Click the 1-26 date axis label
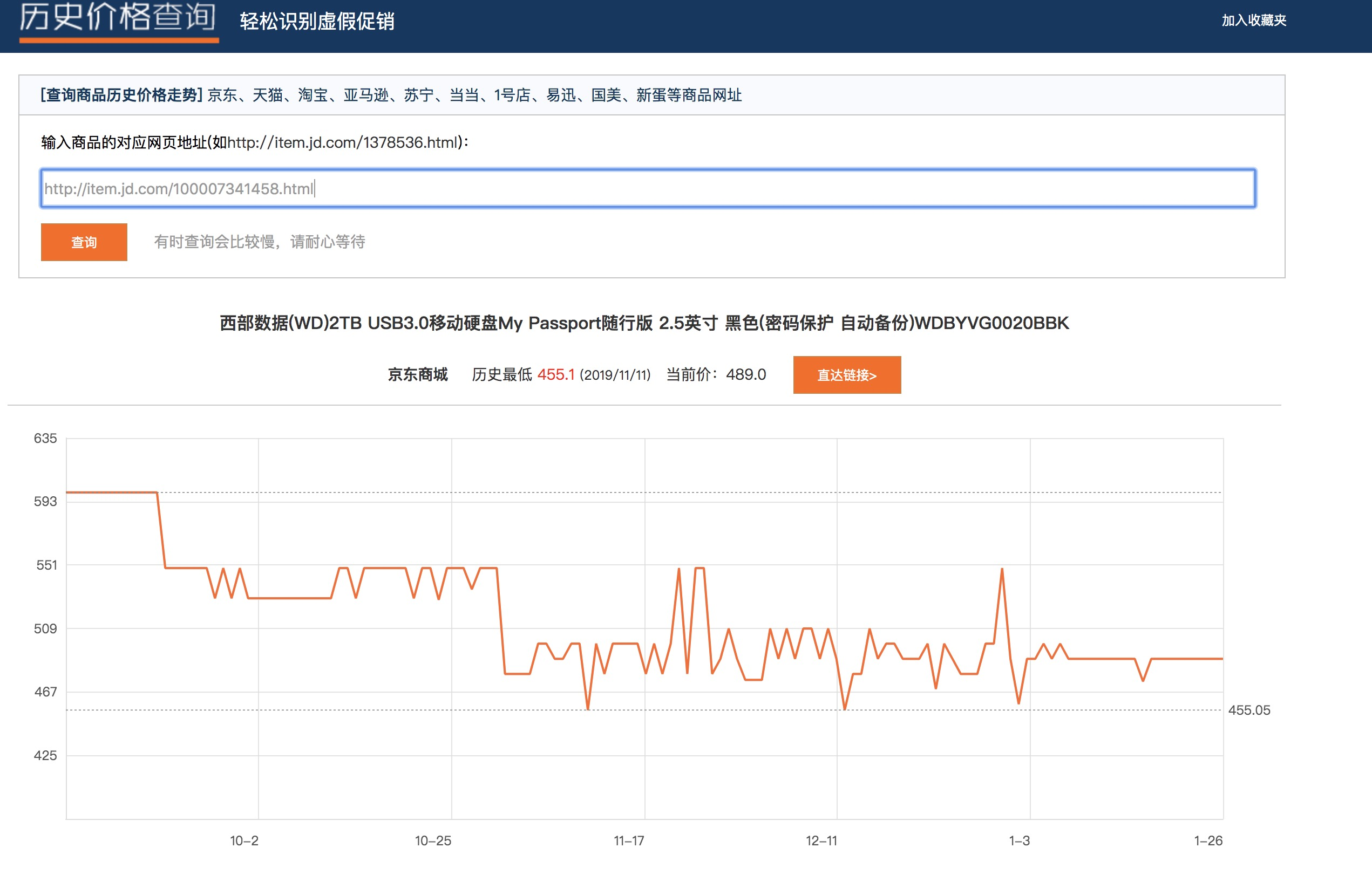Image resolution: width=1372 pixels, height=875 pixels. [1208, 841]
